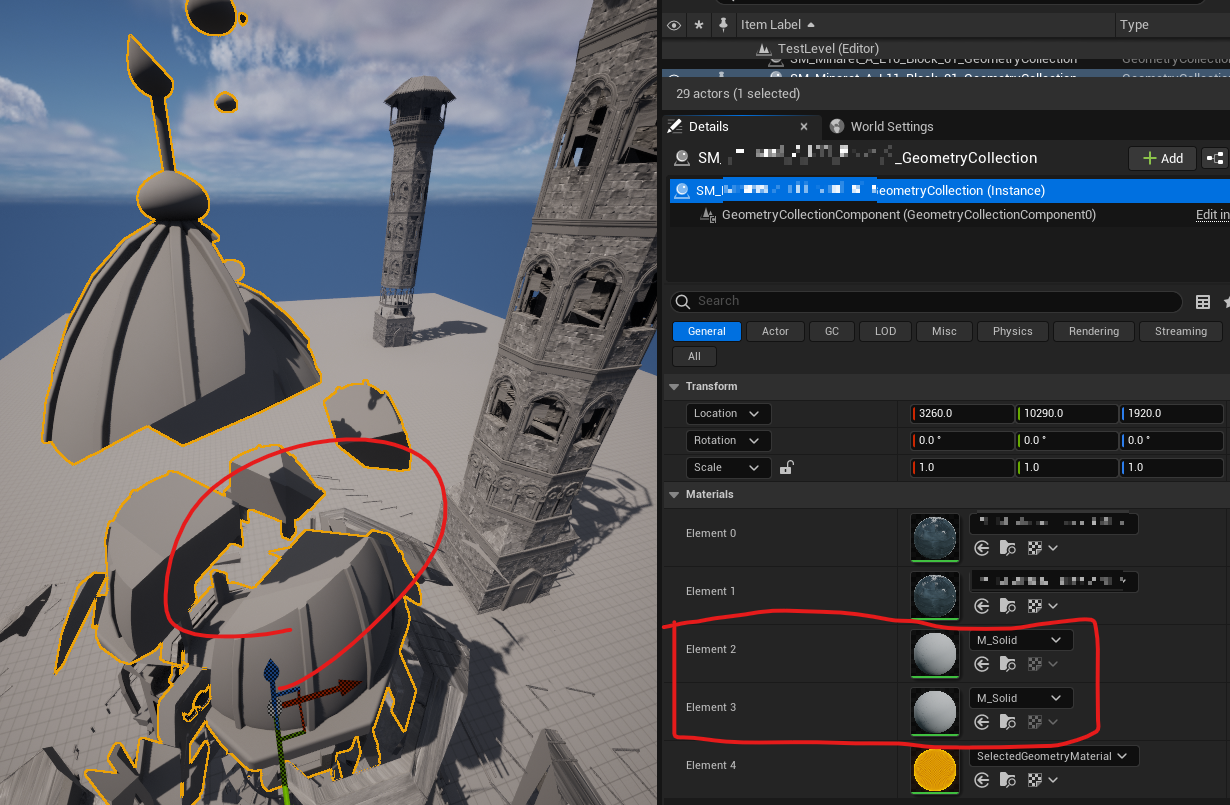Click the visibility eye column header

[x=674, y=25]
